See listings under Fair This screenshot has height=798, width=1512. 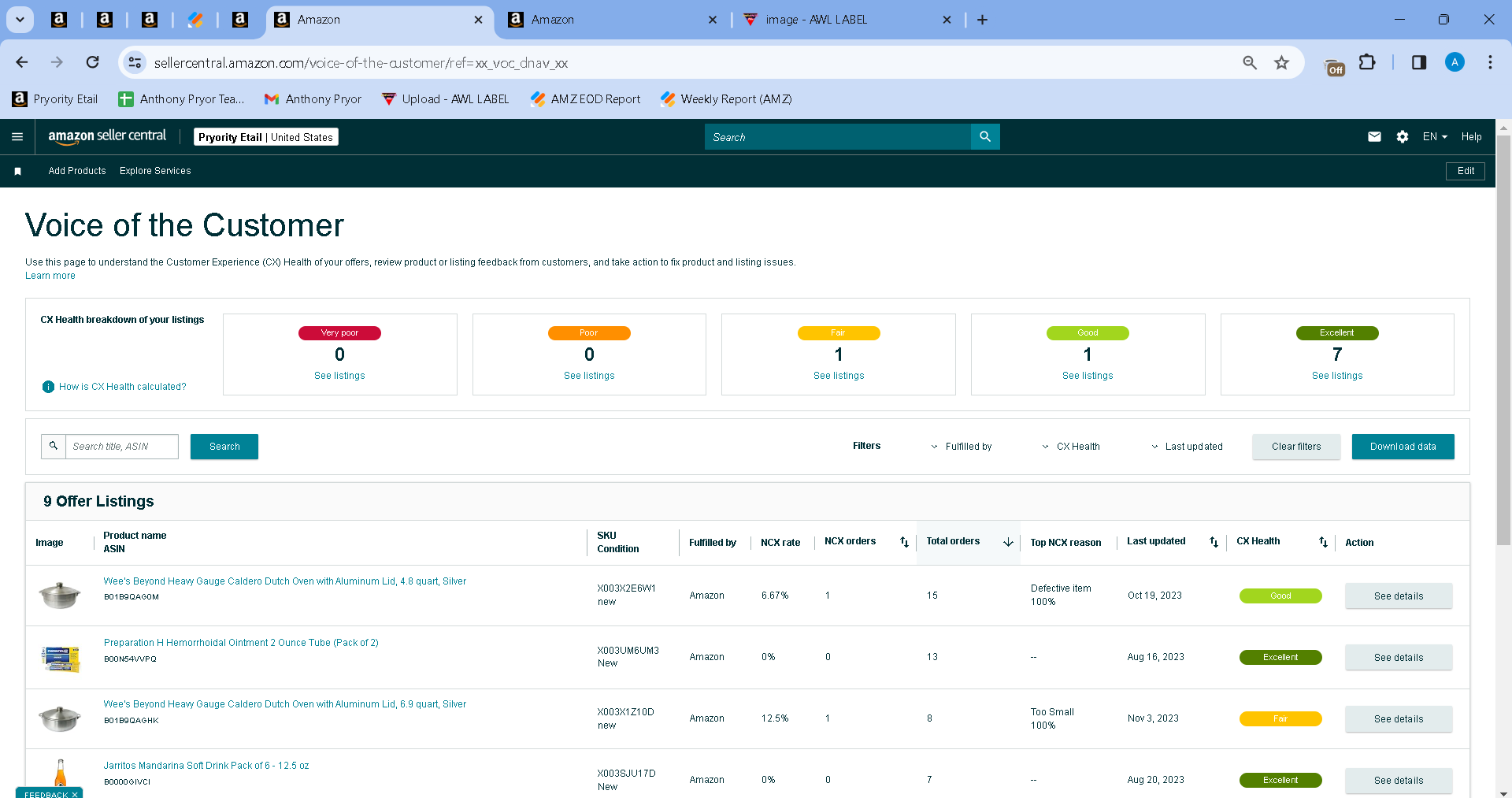pos(839,376)
